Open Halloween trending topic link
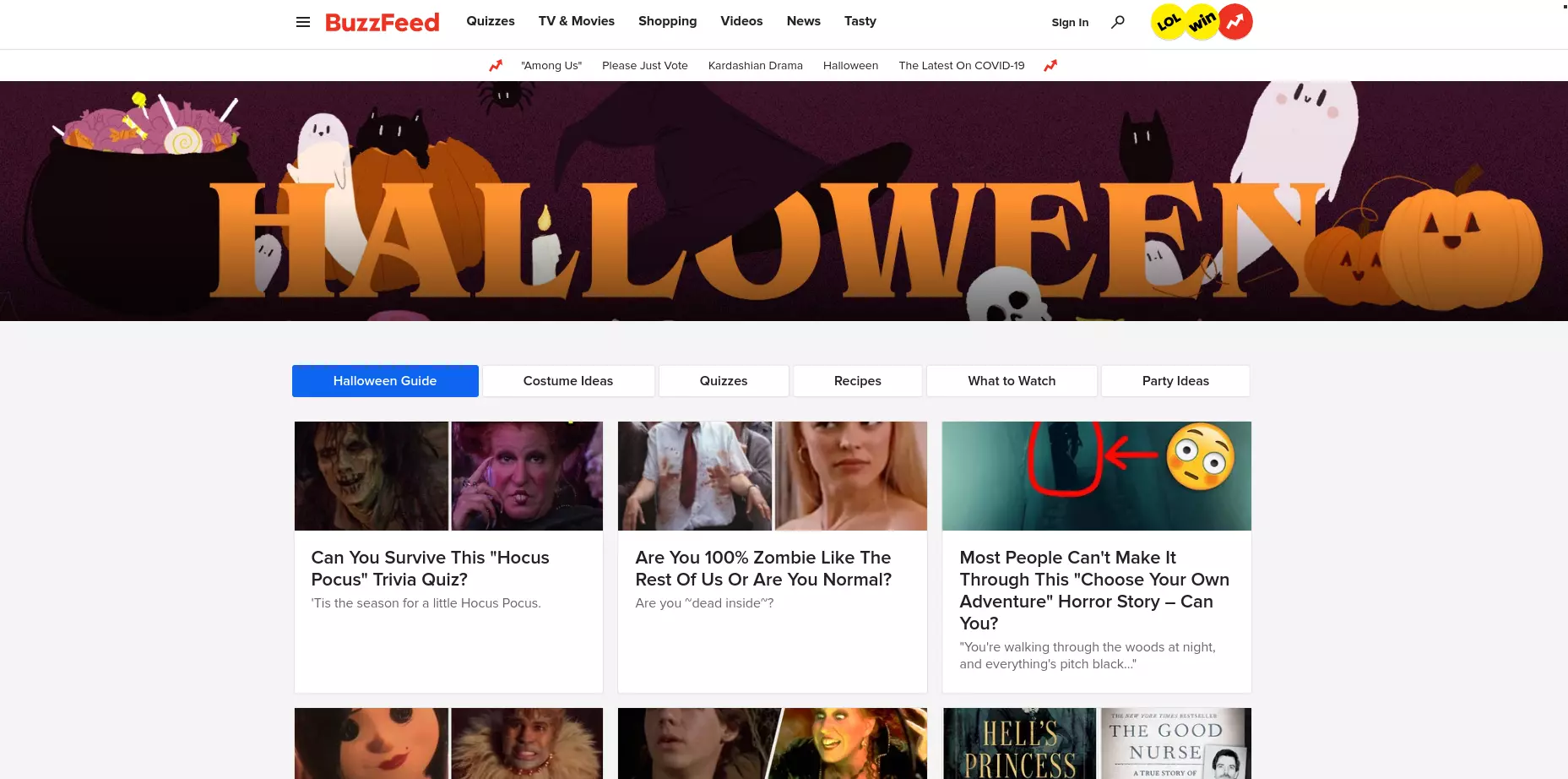The height and width of the screenshot is (779, 1568). [x=850, y=65]
